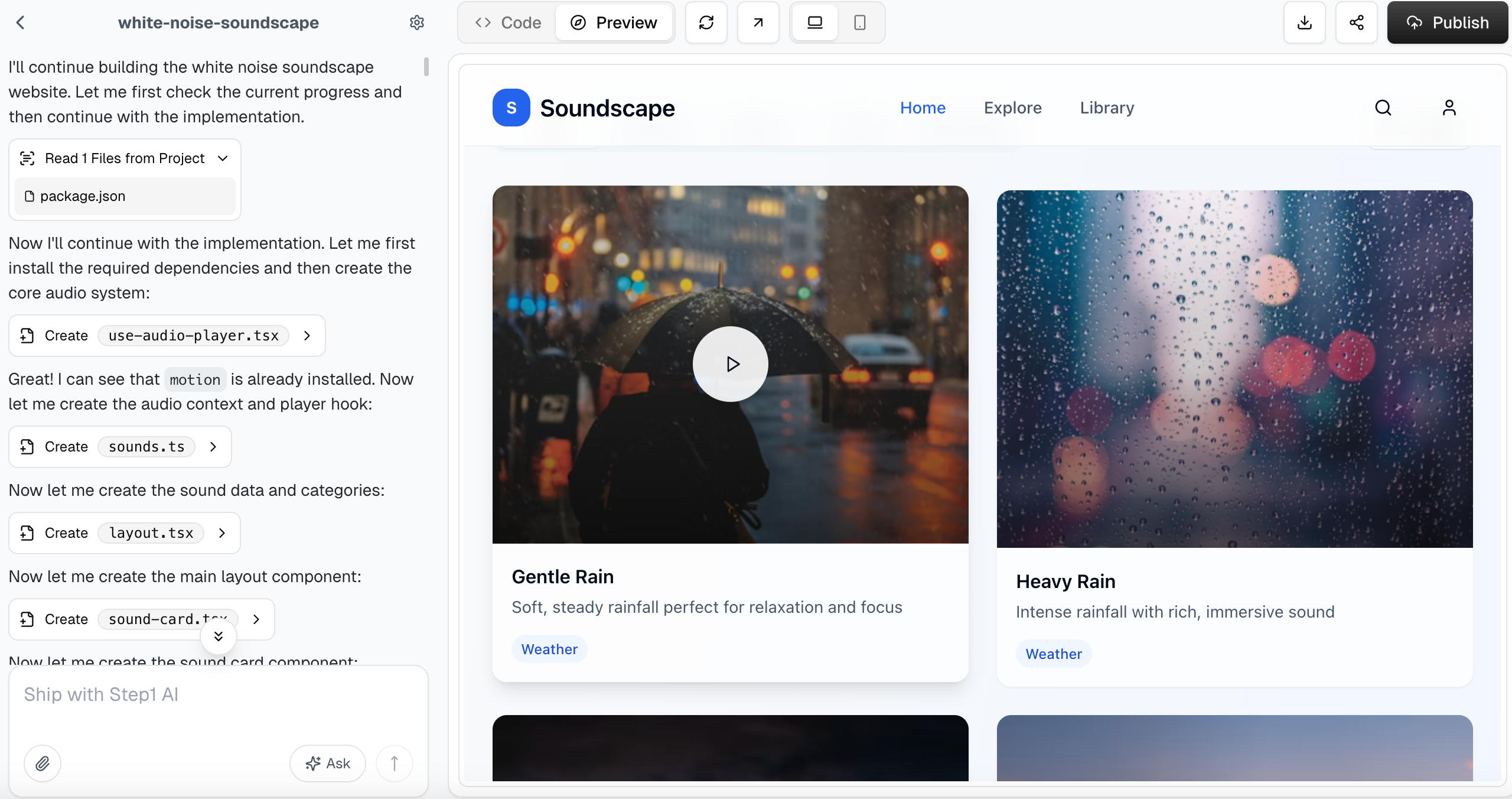Switch to desktop view mode
This screenshot has height=799, width=1512.
coord(814,22)
